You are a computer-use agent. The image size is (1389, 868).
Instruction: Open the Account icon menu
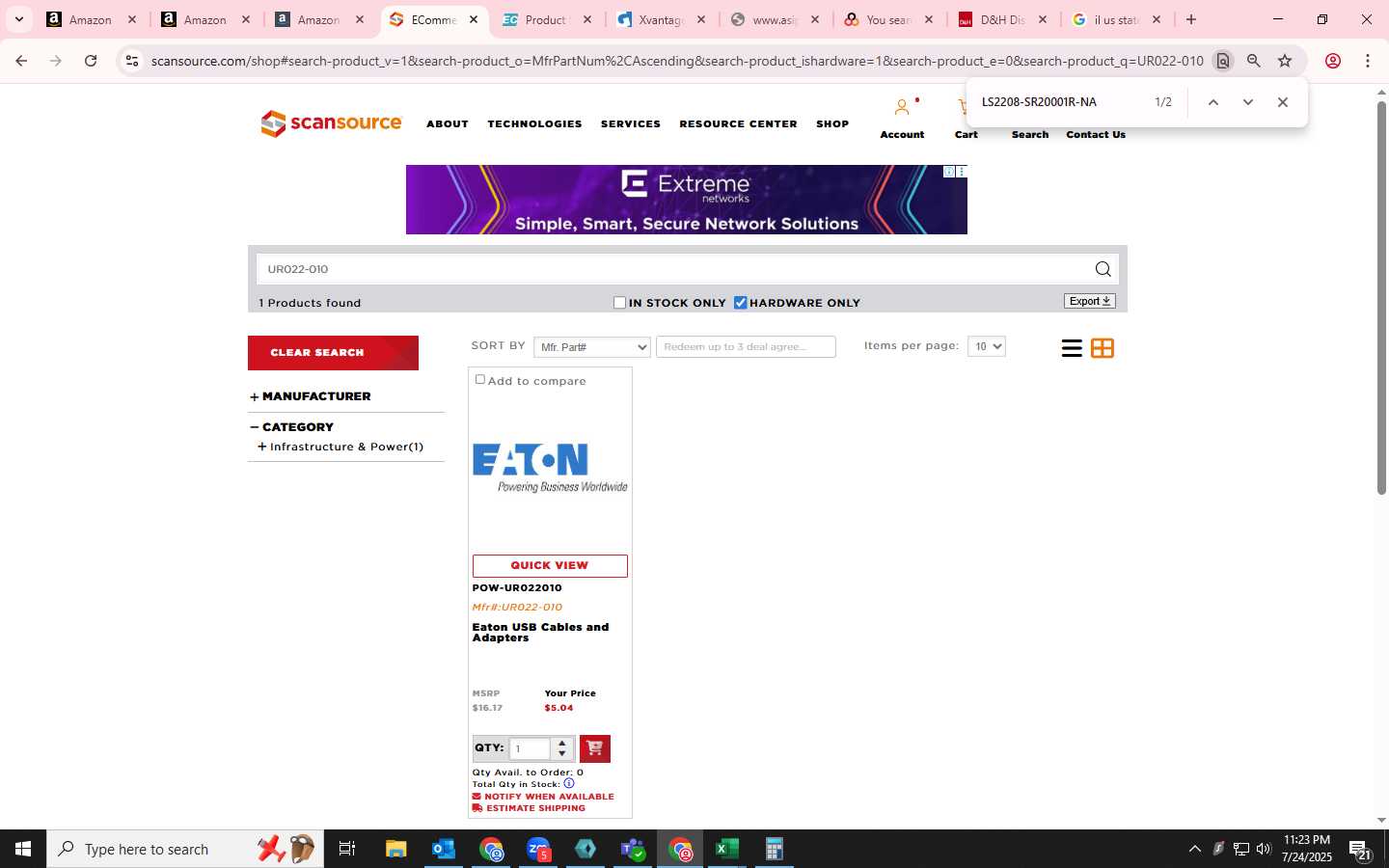(x=902, y=107)
